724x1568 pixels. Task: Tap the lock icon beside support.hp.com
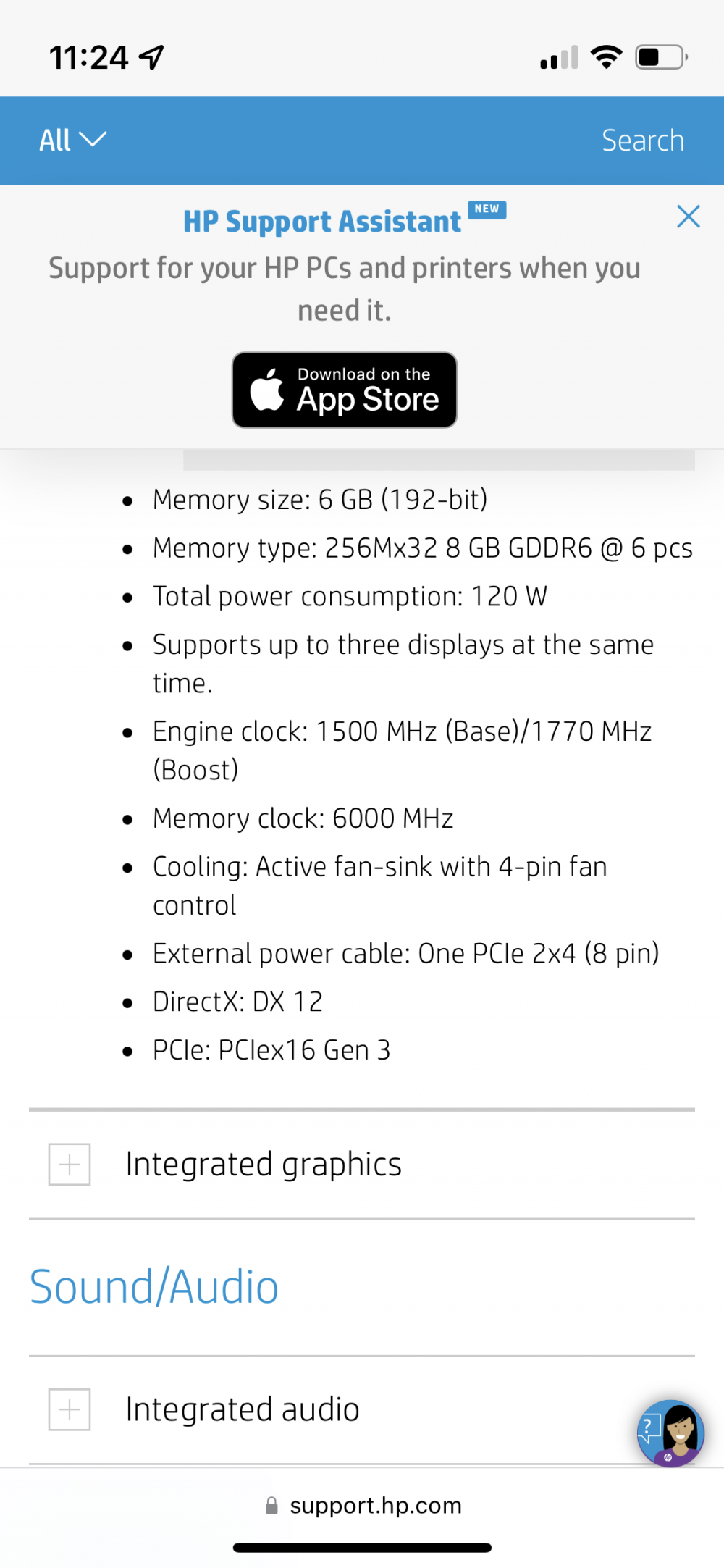coord(271,1506)
